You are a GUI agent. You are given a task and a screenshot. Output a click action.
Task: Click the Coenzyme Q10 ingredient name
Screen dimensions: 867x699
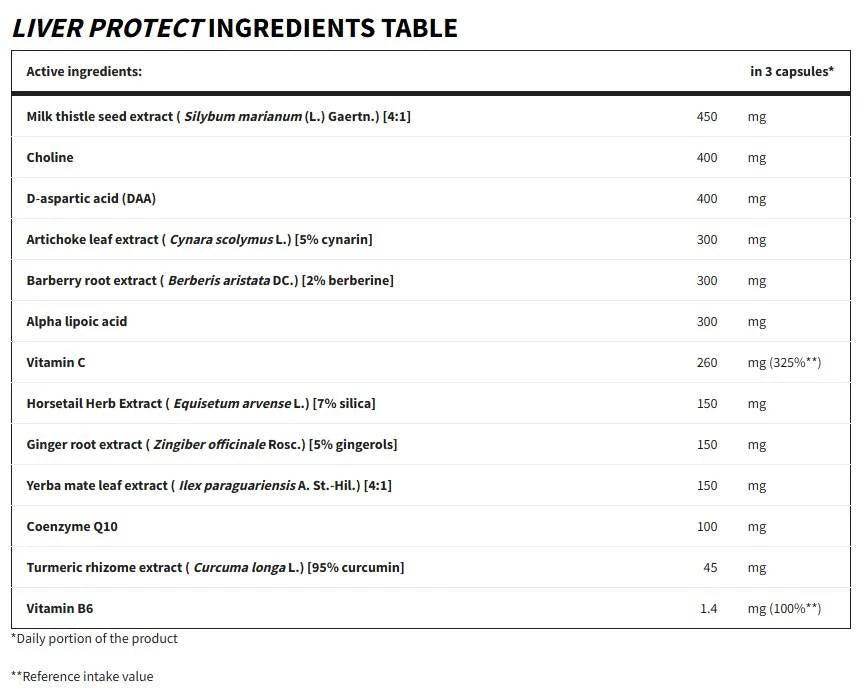click(72, 526)
